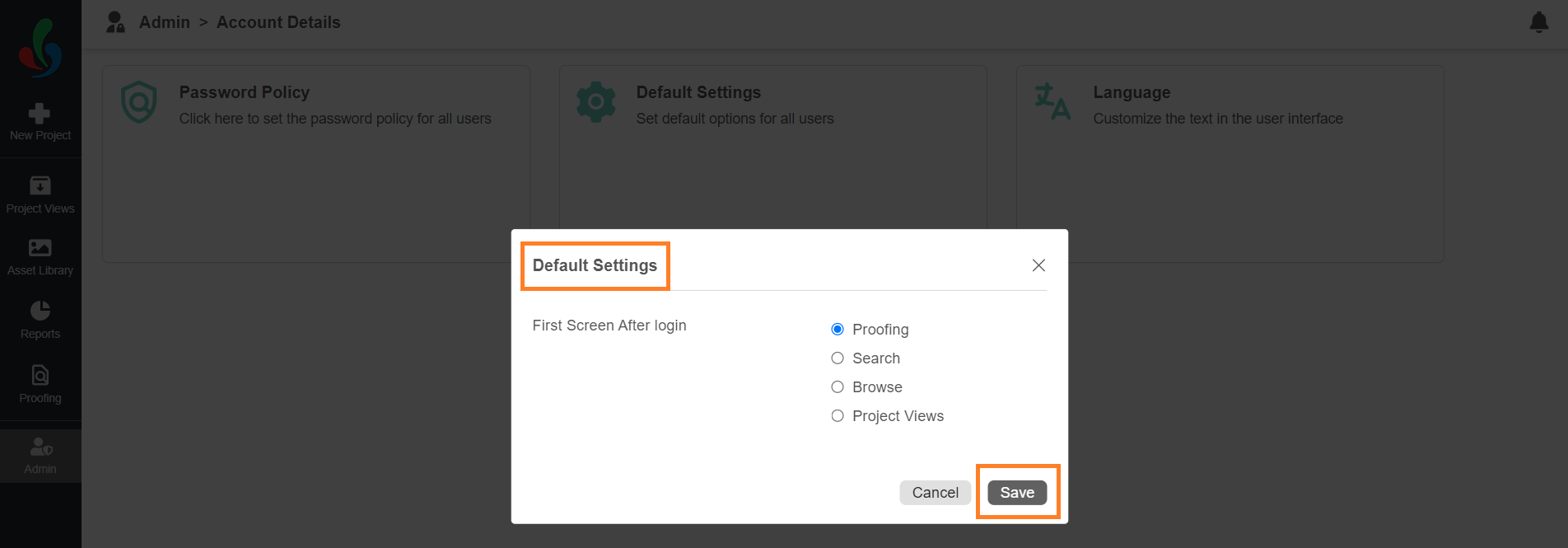Screen dimensions: 1568x548
Task: Open Project Views in the sidebar
Action: click(x=40, y=194)
